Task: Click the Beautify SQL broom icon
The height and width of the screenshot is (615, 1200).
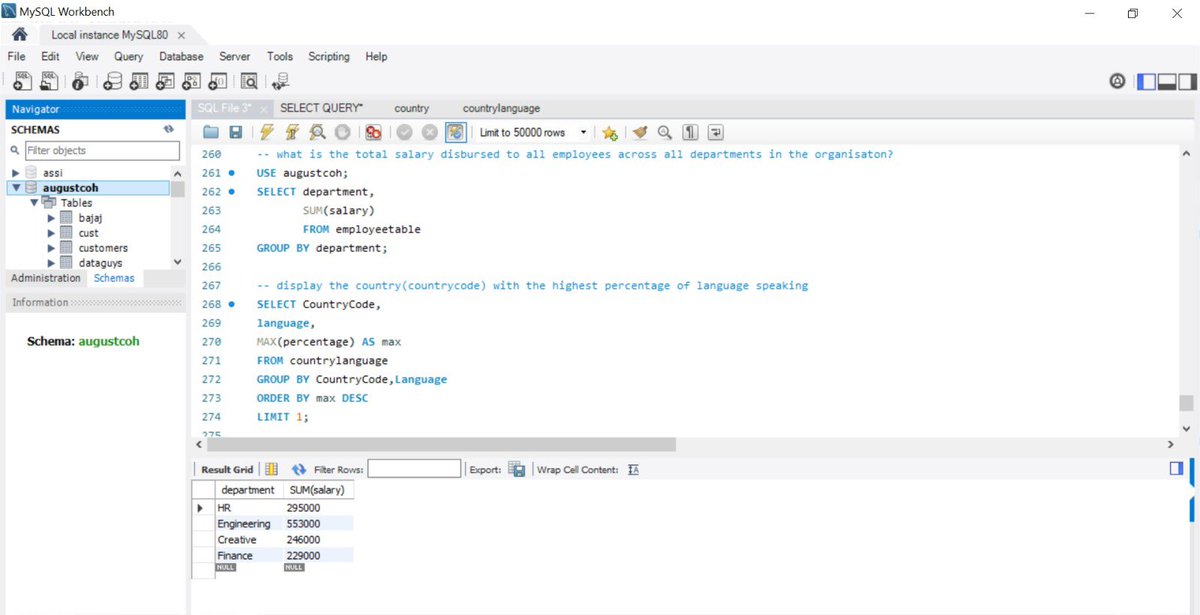Action: (640, 132)
